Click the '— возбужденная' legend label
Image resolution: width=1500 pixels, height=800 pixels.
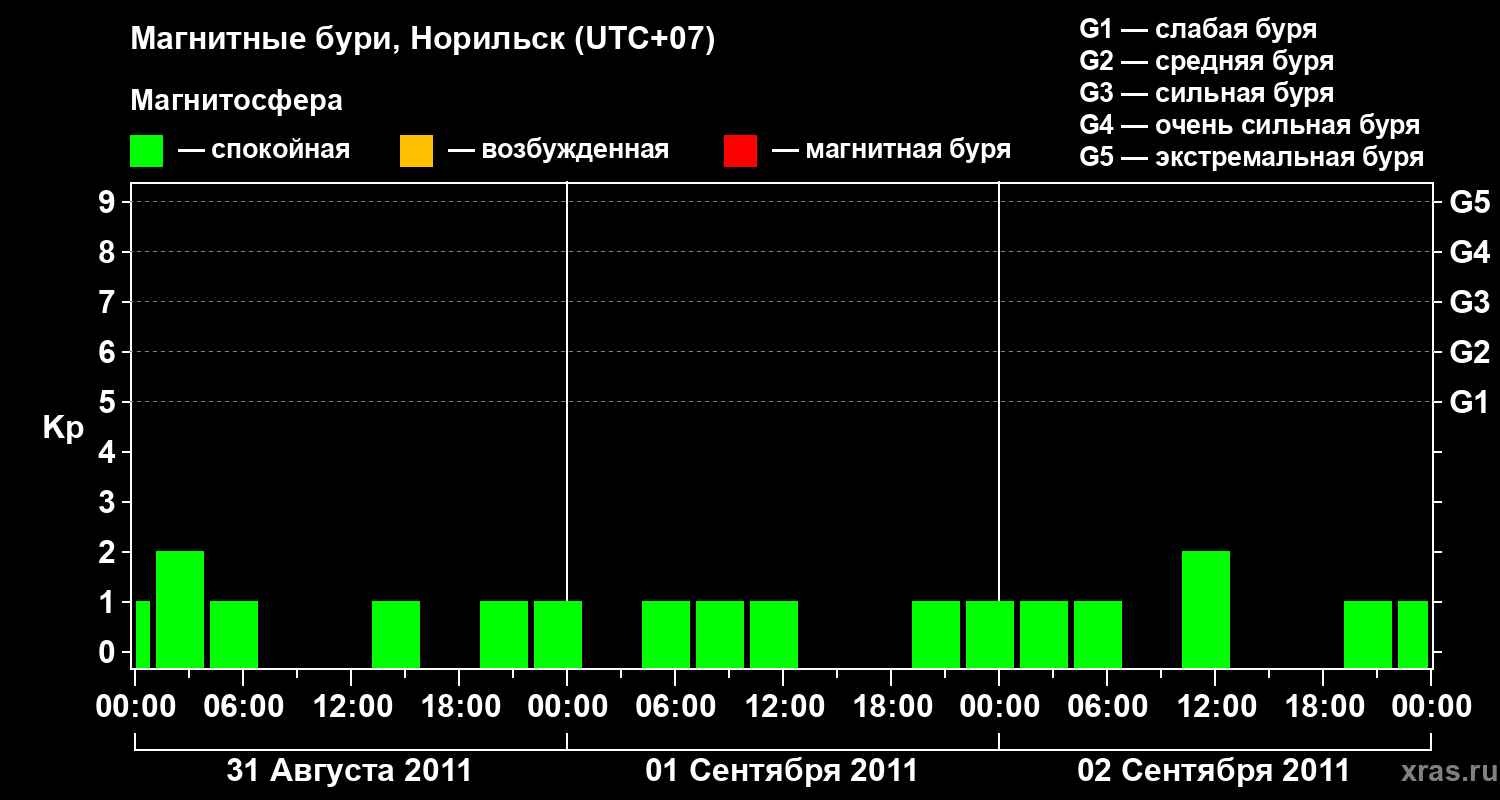click(558, 151)
